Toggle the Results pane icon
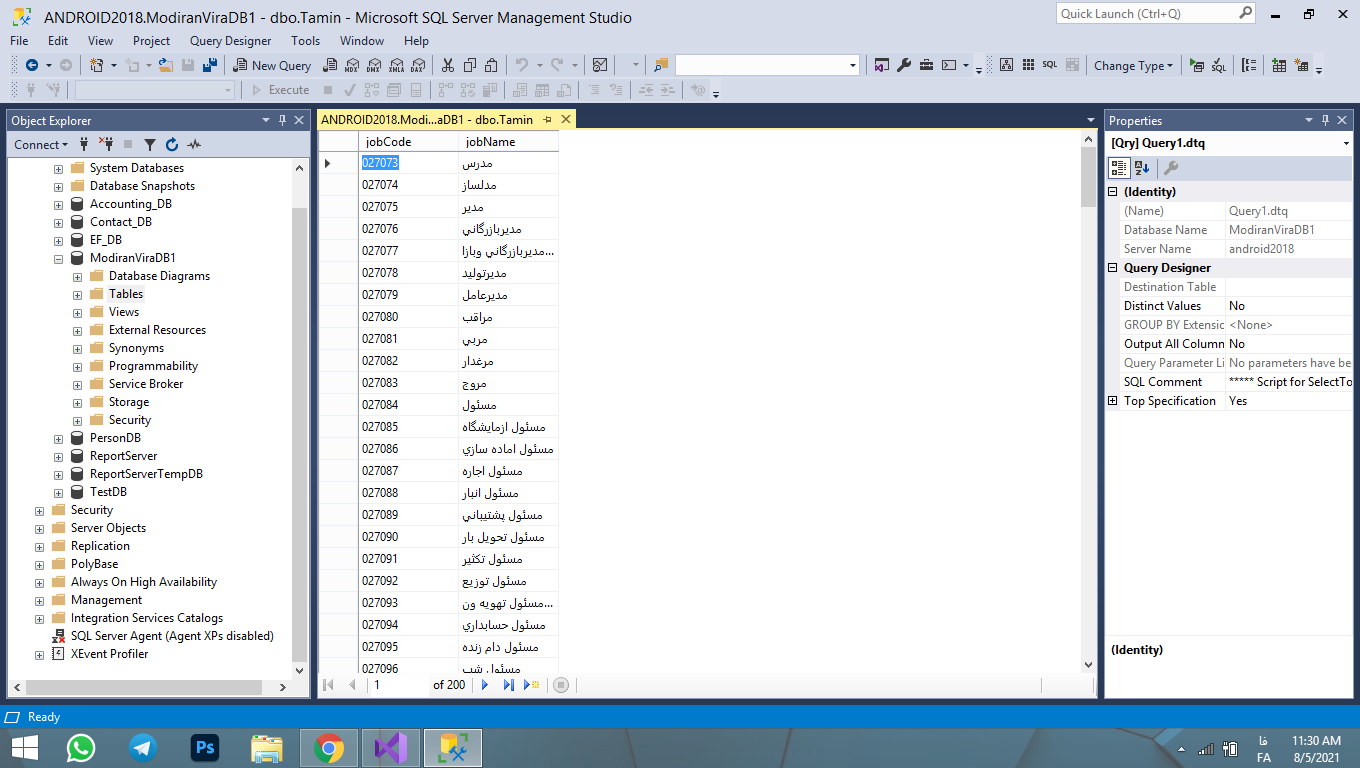1360x768 pixels. 1072,65
